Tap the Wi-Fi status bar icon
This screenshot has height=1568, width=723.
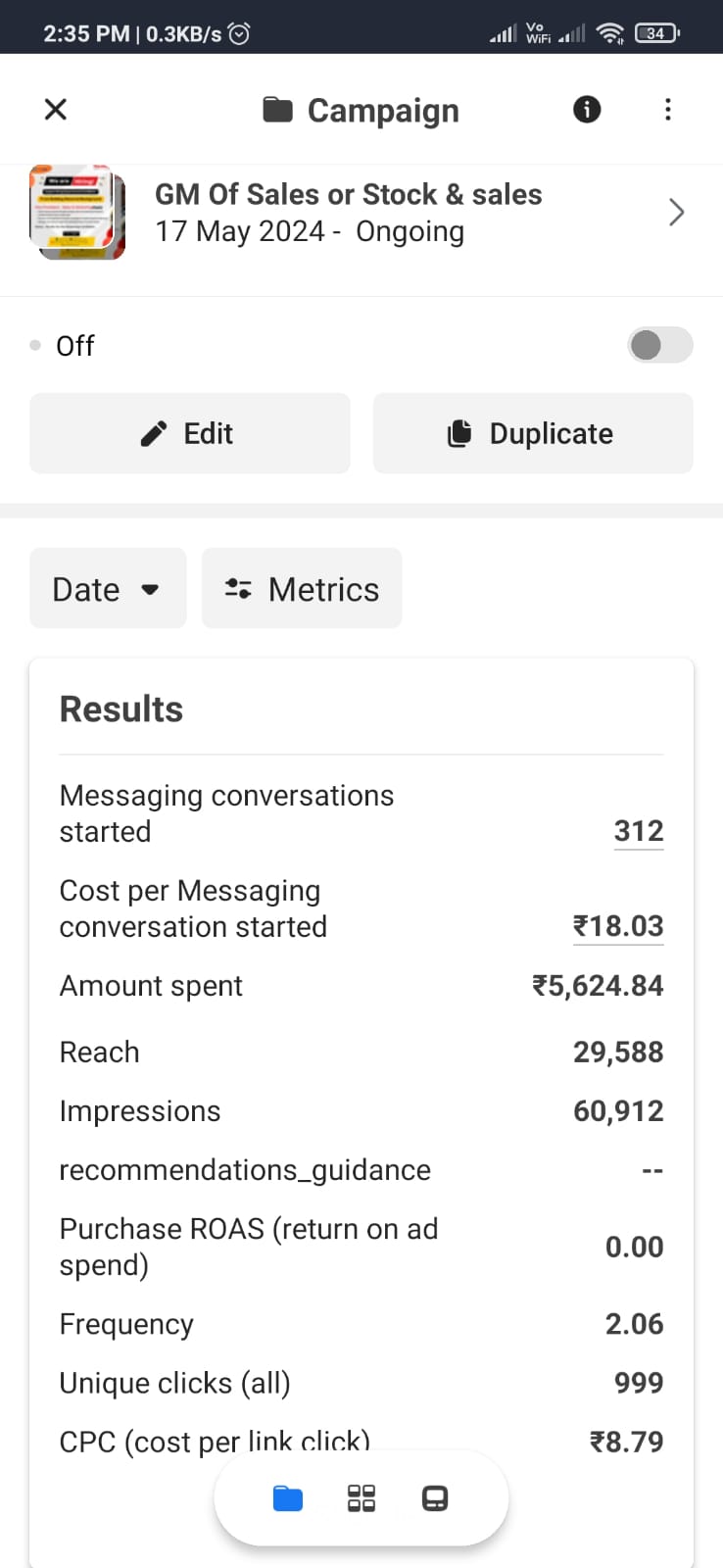click(x=610, y=33)
